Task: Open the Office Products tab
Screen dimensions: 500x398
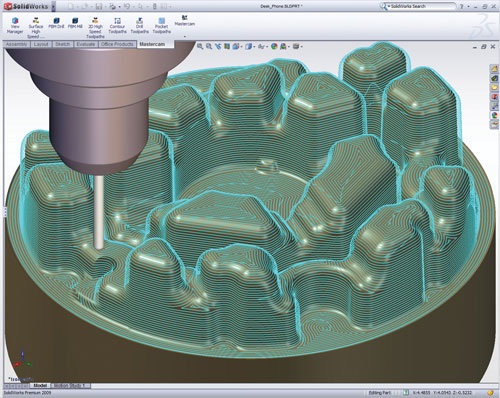Action: pyautogui.click(x=117, y=44)
